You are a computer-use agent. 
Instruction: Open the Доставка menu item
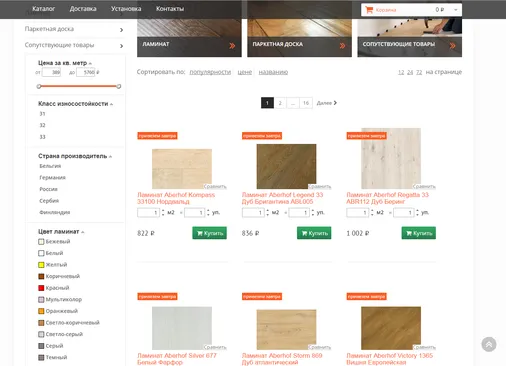83,9
